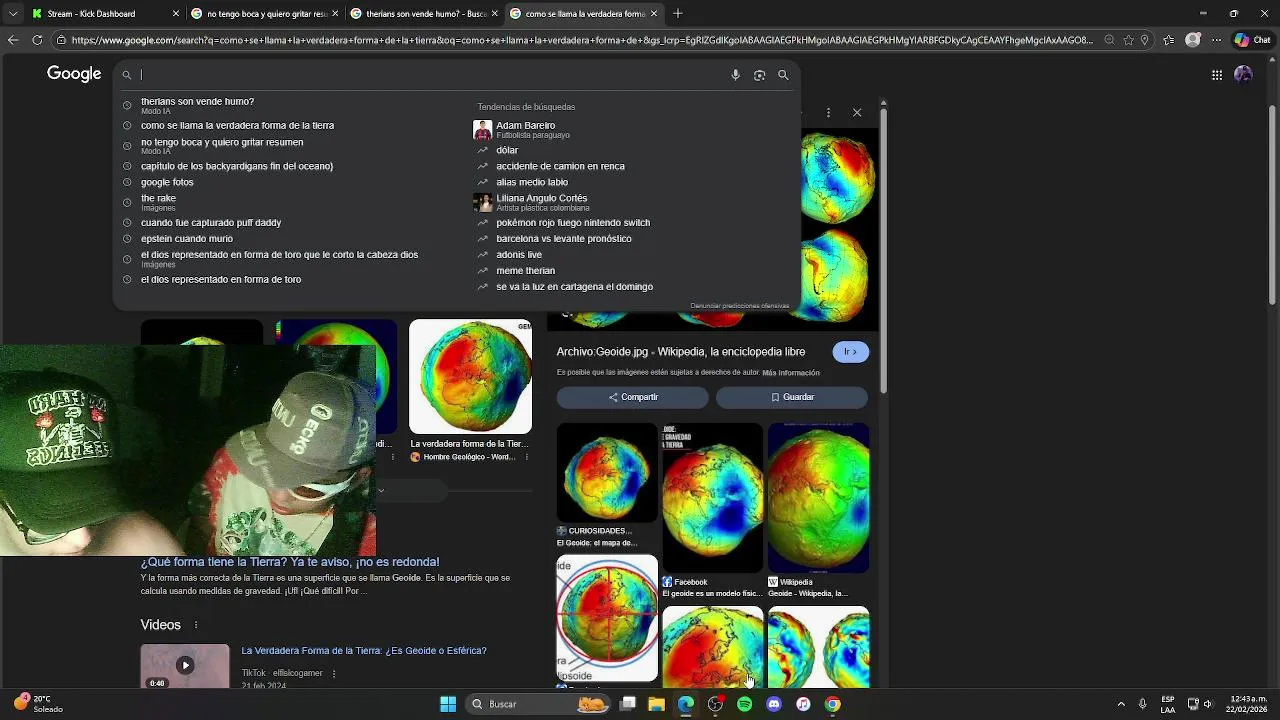
Task: Open Task View on taskbar
Action: pos(627,704)
